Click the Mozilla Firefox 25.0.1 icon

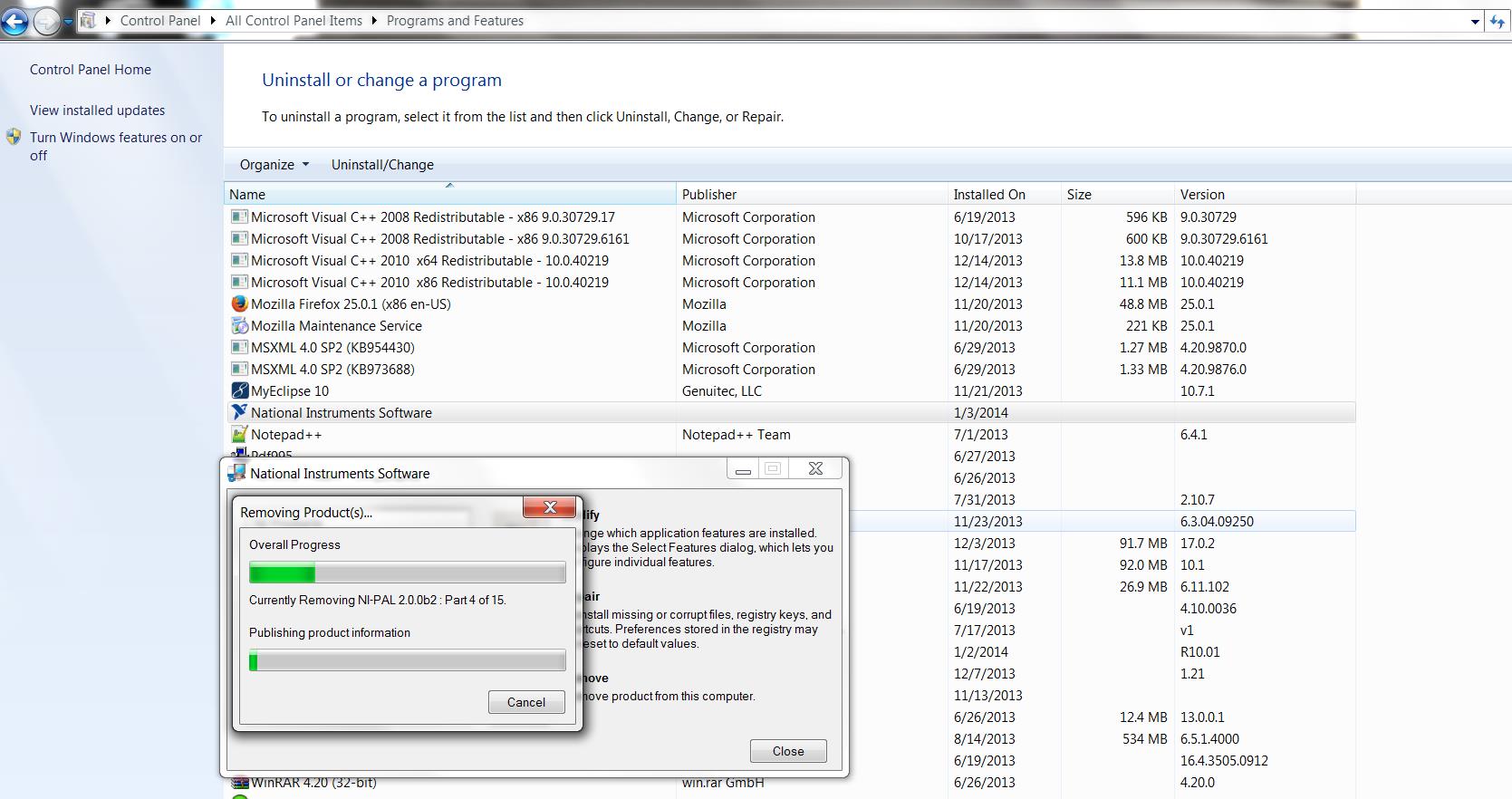click(239, 304)
